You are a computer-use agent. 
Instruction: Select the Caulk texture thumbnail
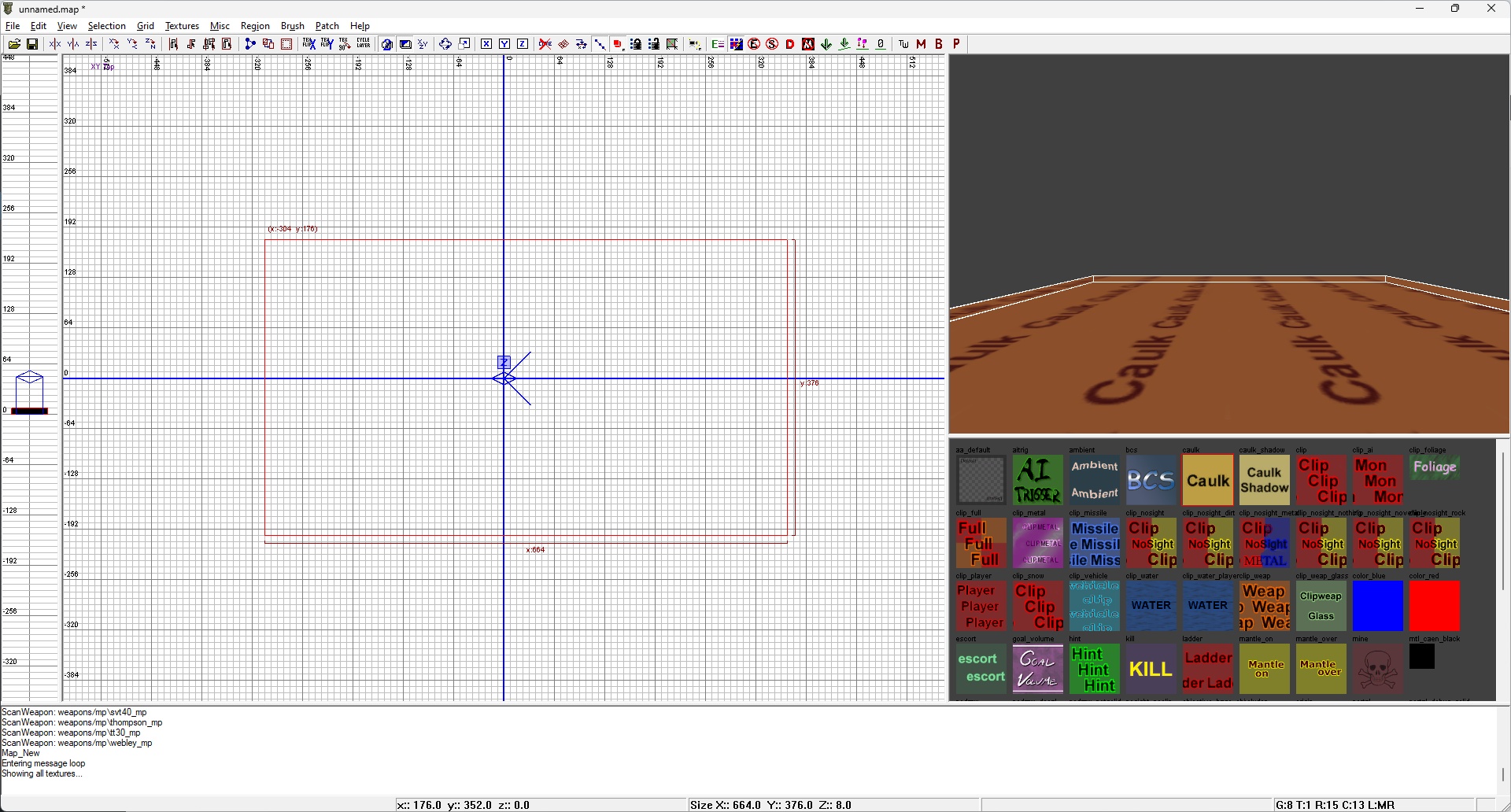(1208, 480)
